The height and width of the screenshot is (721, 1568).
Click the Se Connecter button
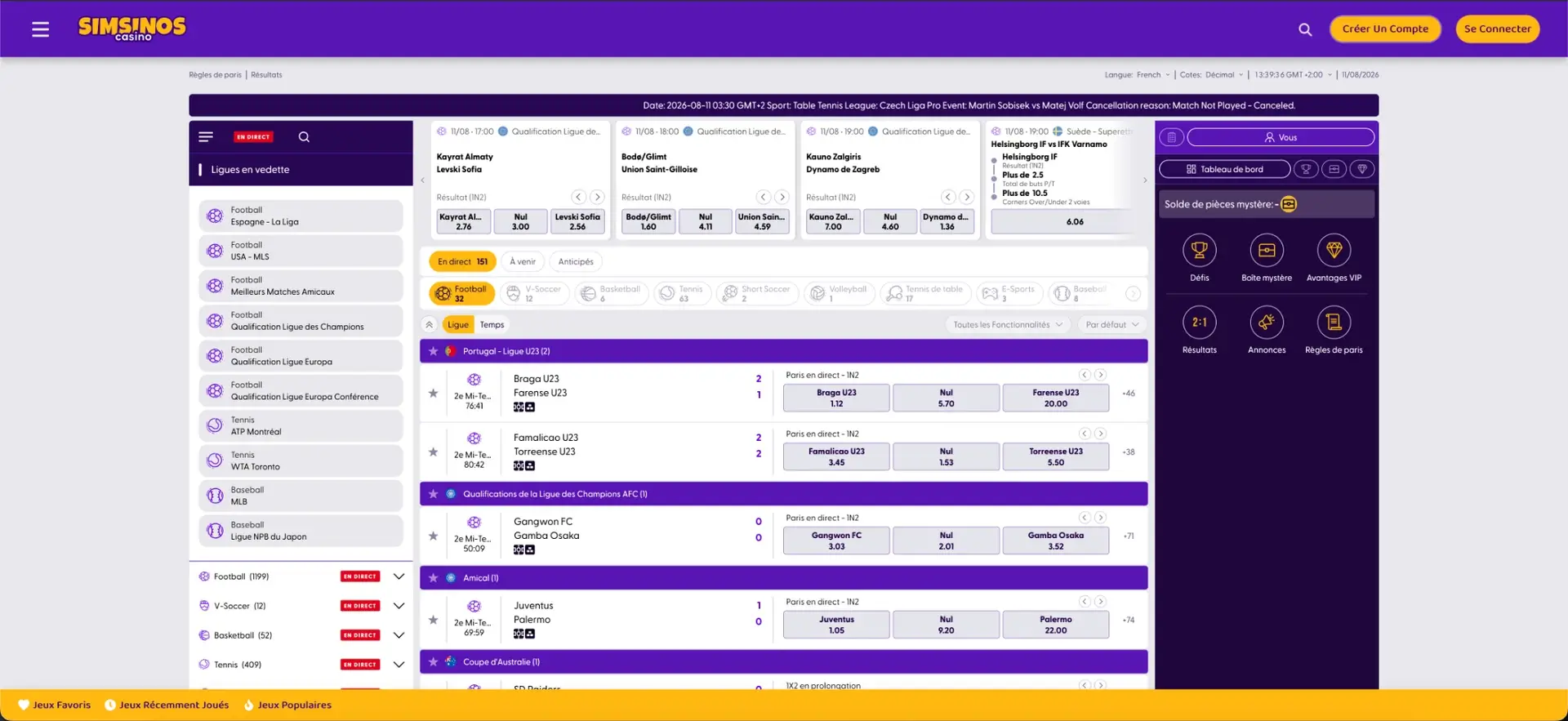pos(1497,29)
